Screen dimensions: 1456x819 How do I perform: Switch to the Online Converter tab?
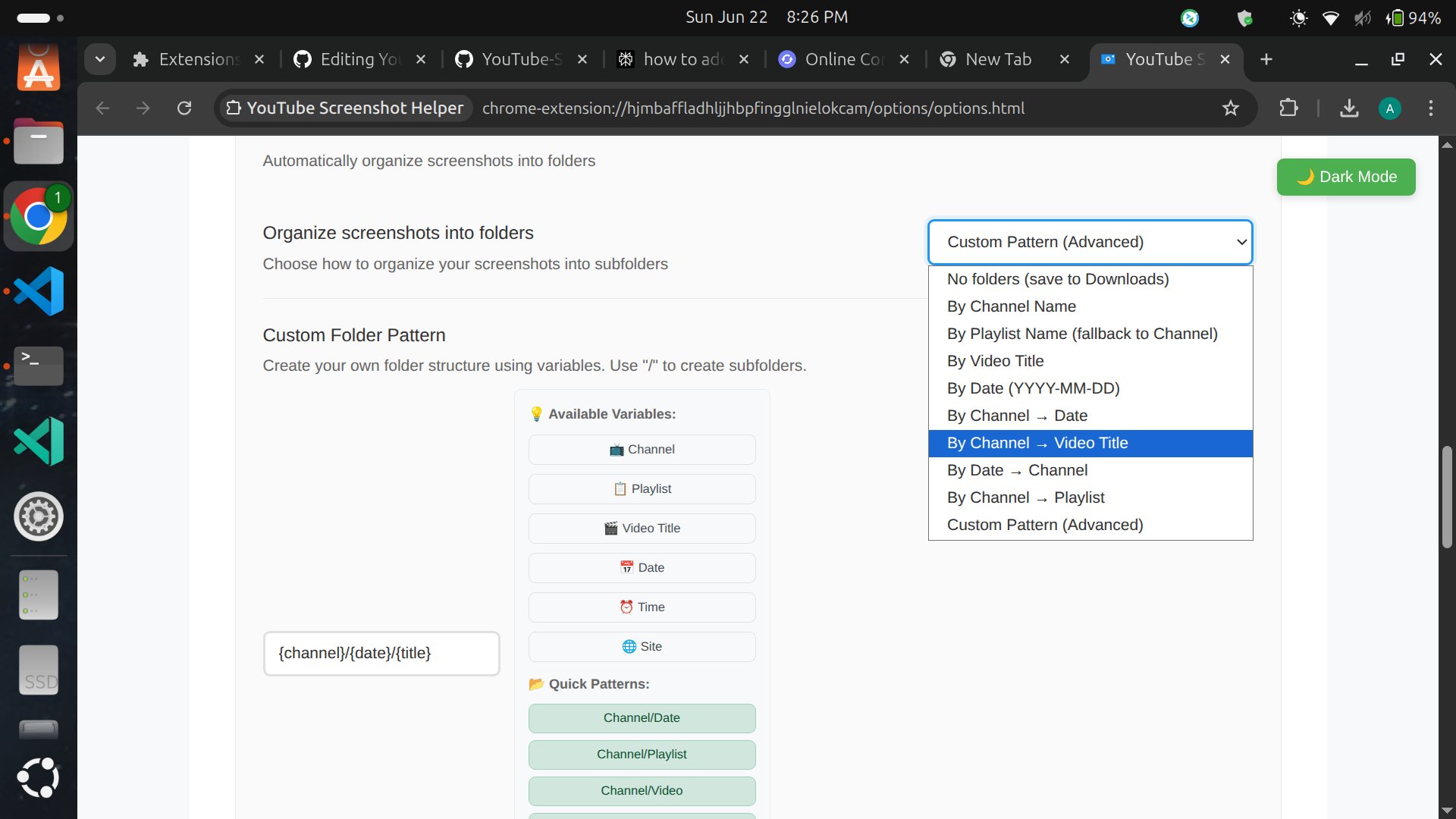[842, 59]
